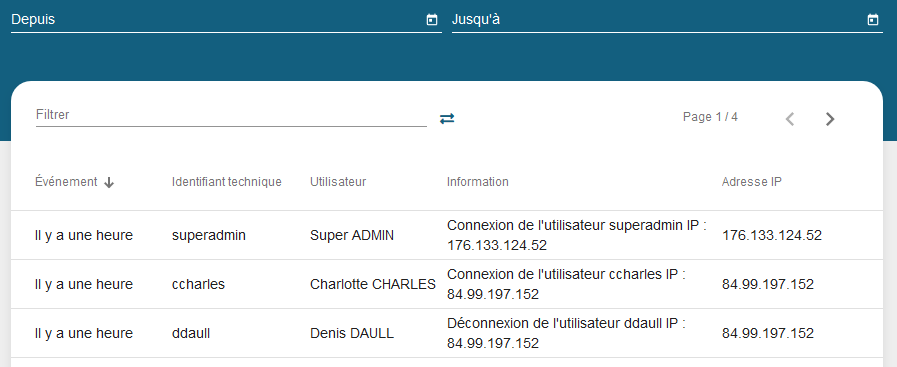Click the Page 1 / 4 indicator
Viewport: 897px width, 367px height.
pyautogui.click(x=710, y=117)
